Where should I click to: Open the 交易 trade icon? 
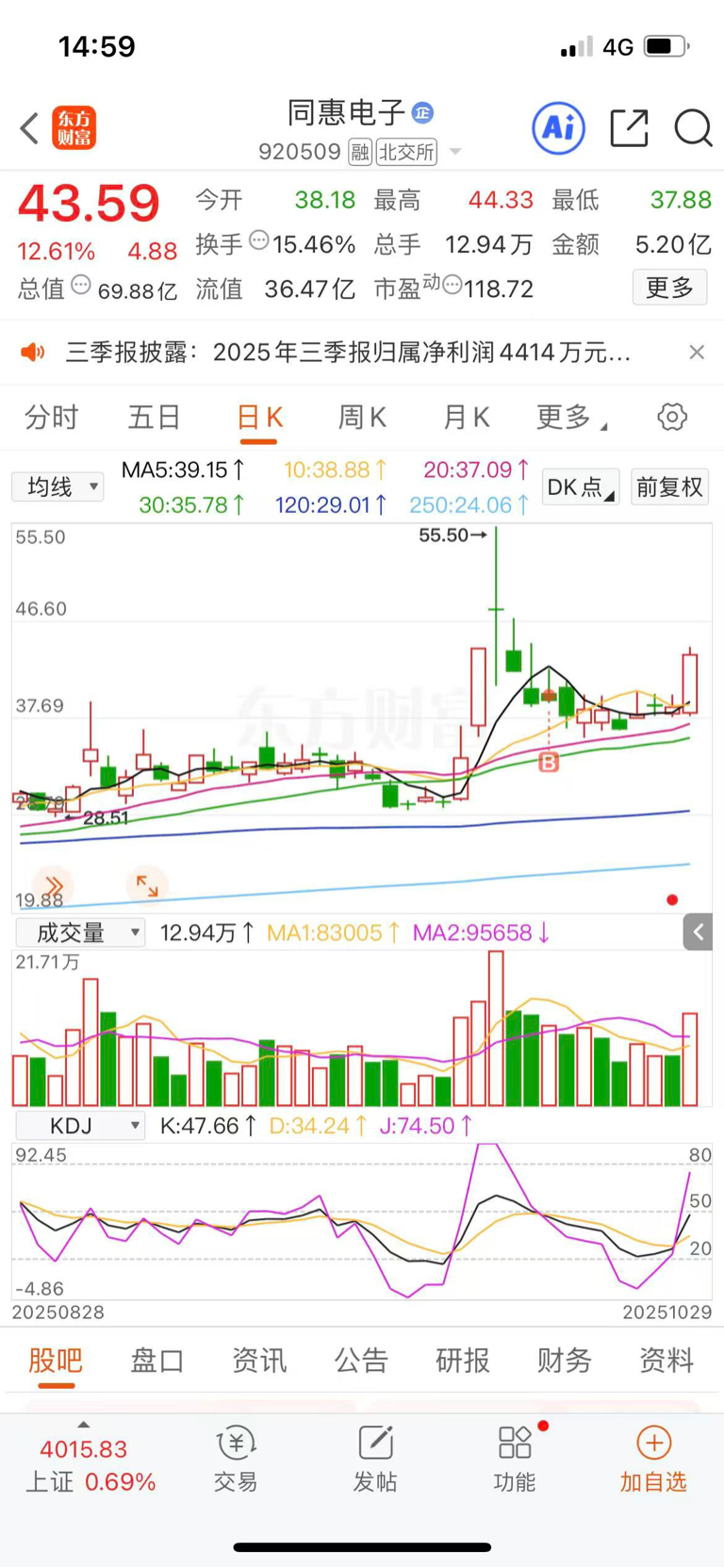pyautogui.click(x=236, y=1458)
